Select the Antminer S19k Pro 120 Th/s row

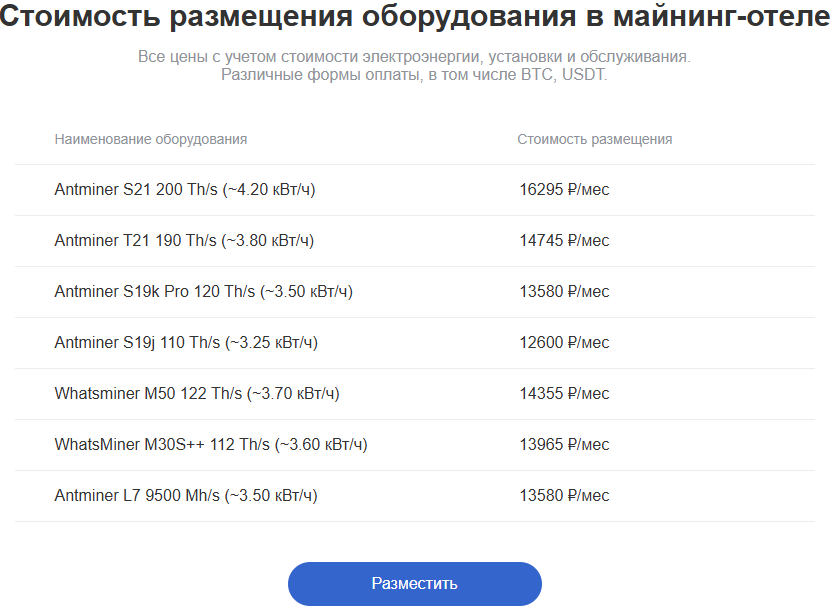click(x=415, y=292)
